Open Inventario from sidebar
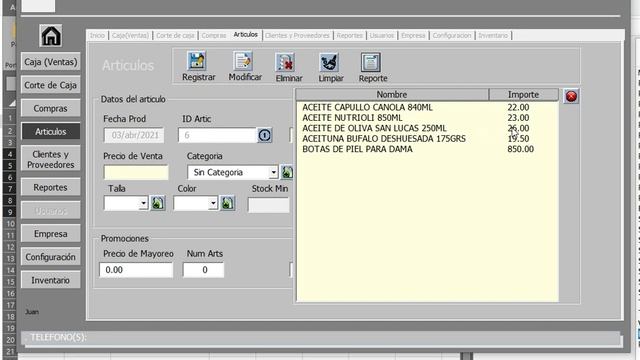This screenshot has height=360, width=640. [x=51, y=280]
